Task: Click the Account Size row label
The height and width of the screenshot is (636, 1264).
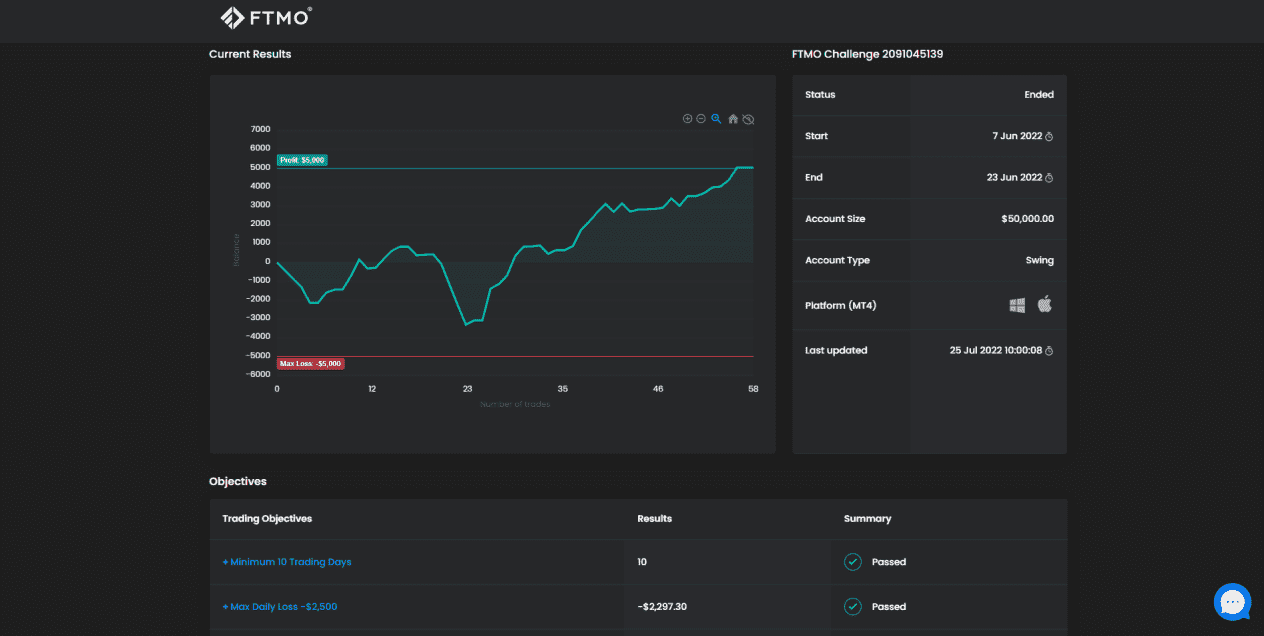Action: (x=835, y=219)
